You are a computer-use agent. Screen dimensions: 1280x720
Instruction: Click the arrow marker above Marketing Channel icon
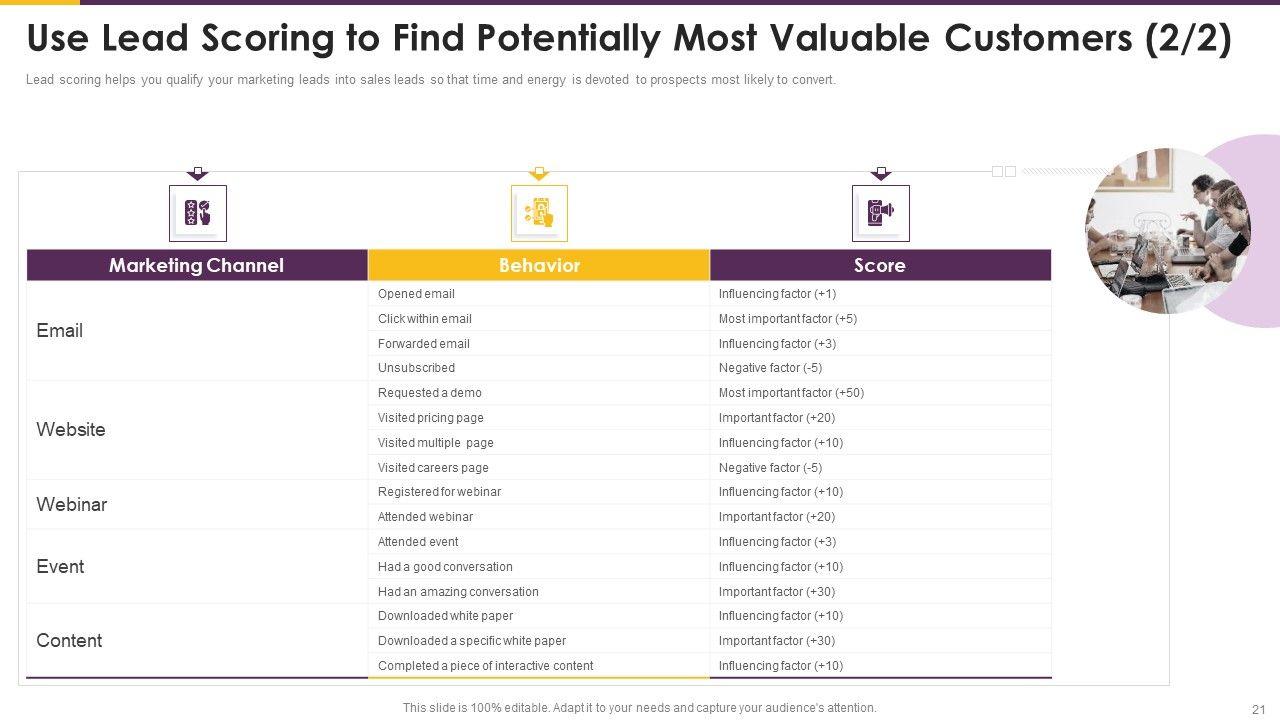198,173
